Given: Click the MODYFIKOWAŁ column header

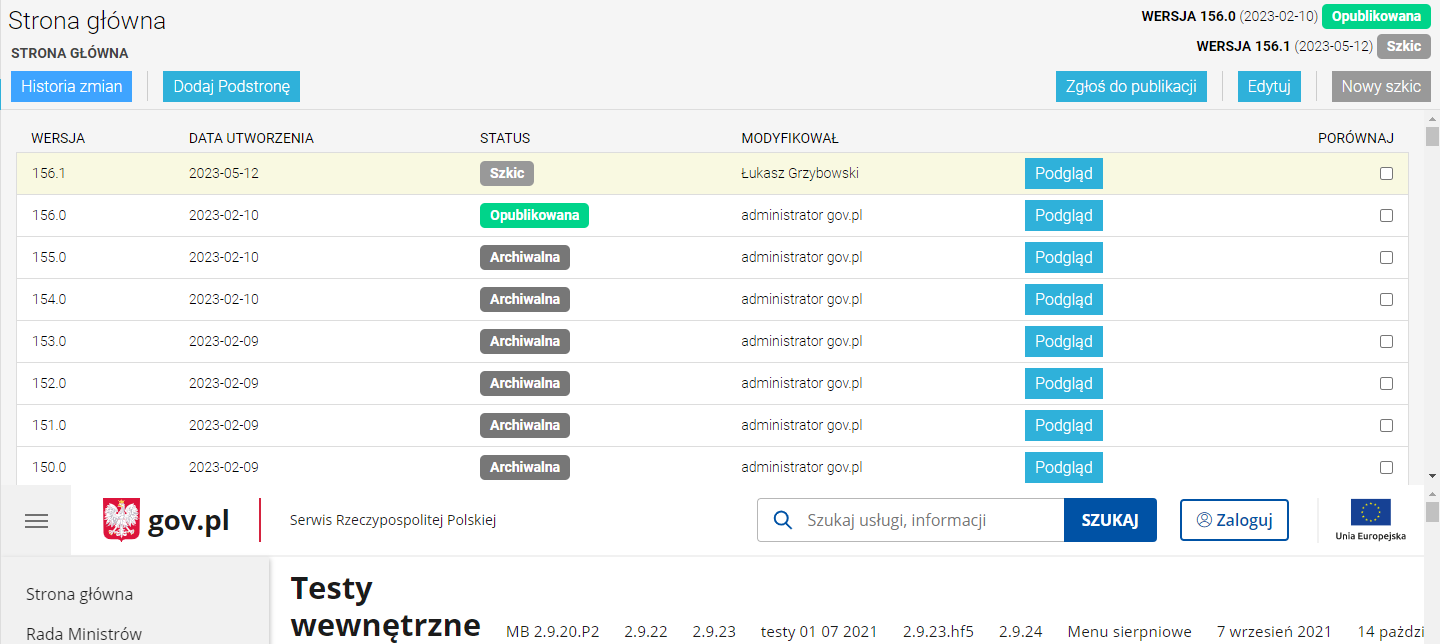Looking at the screenshot, I should (x=790, y=138).
